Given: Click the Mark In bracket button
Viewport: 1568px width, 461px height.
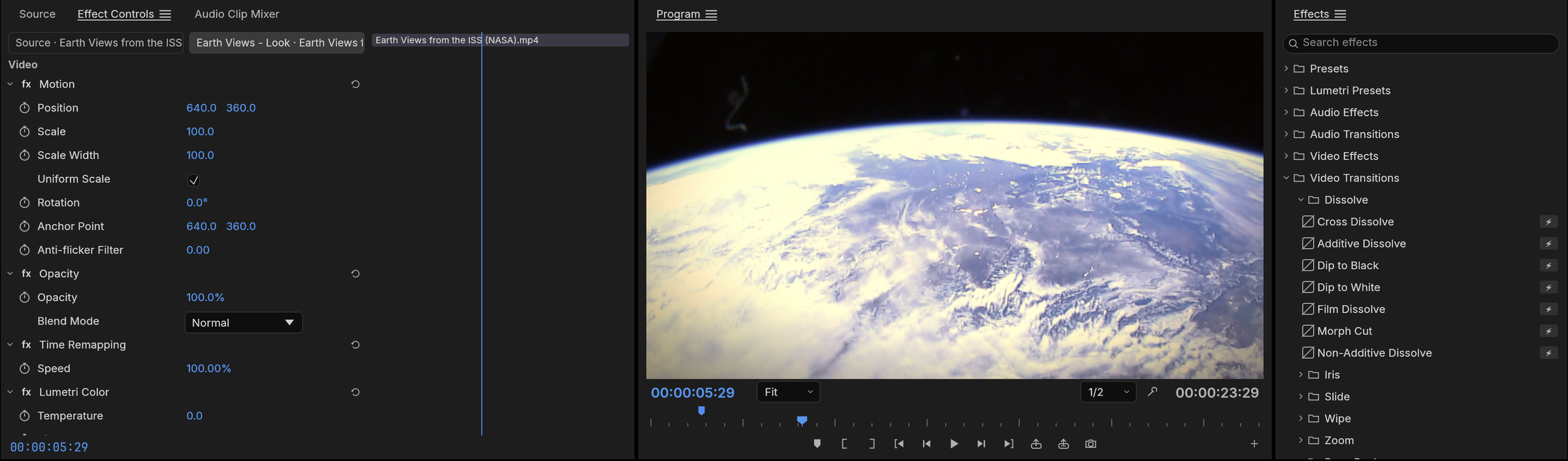Looking at the screenshot, I should [844, 444].
